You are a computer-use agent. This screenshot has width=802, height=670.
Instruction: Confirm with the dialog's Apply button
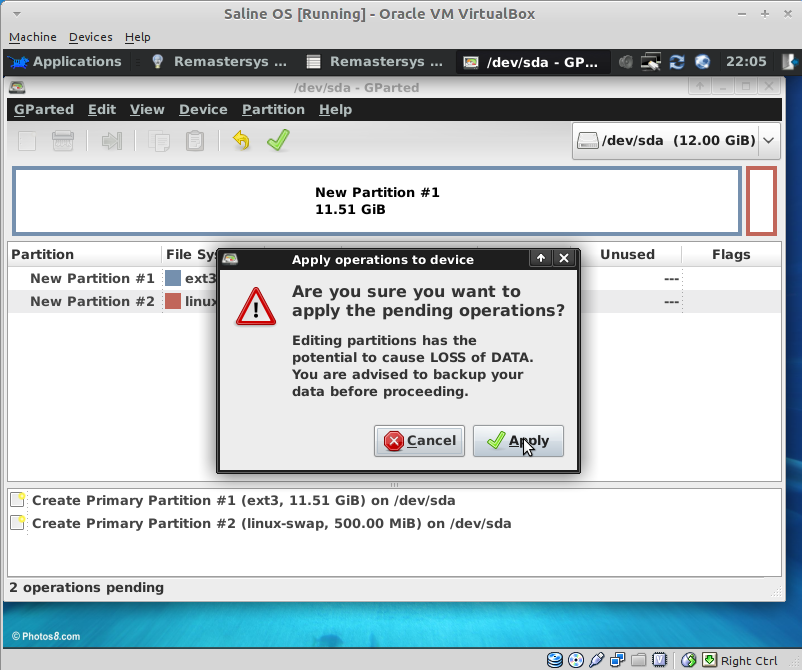point(518,440)
